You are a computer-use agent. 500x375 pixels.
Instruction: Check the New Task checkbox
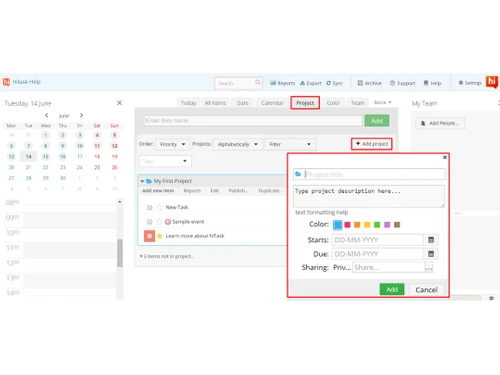pos(149,207)
